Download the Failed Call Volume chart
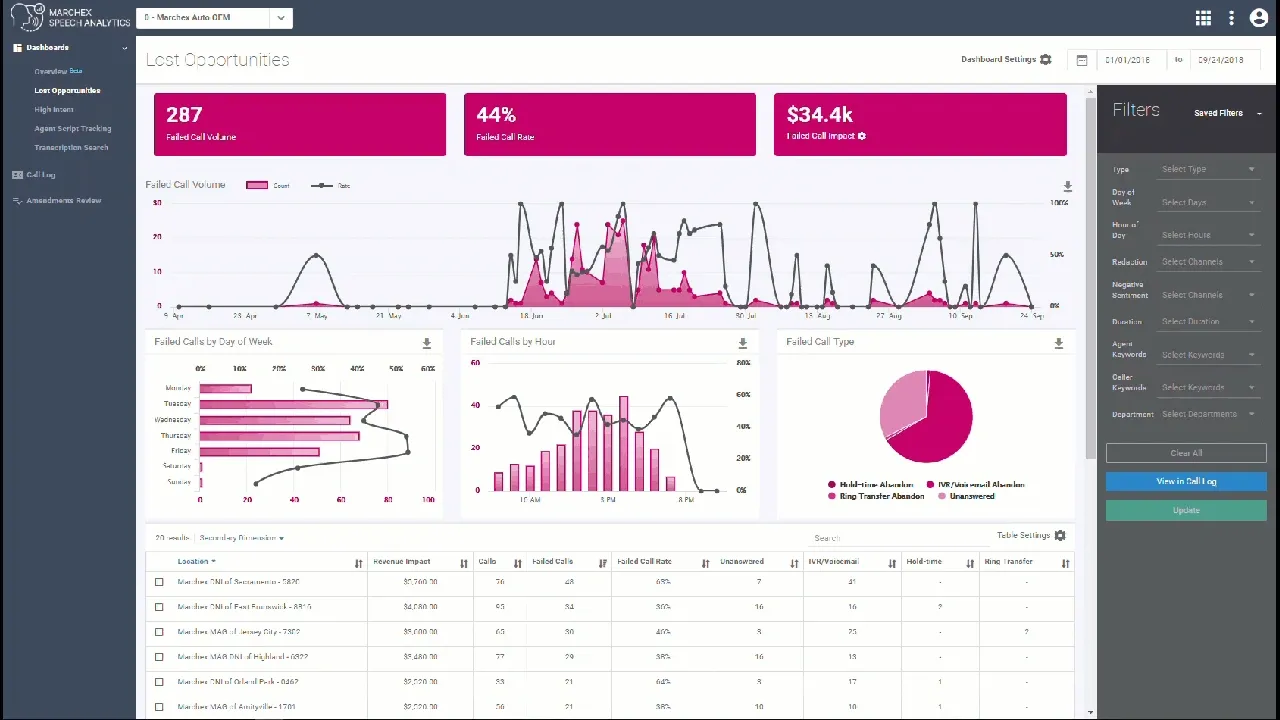 click(x=1067, y=187)
